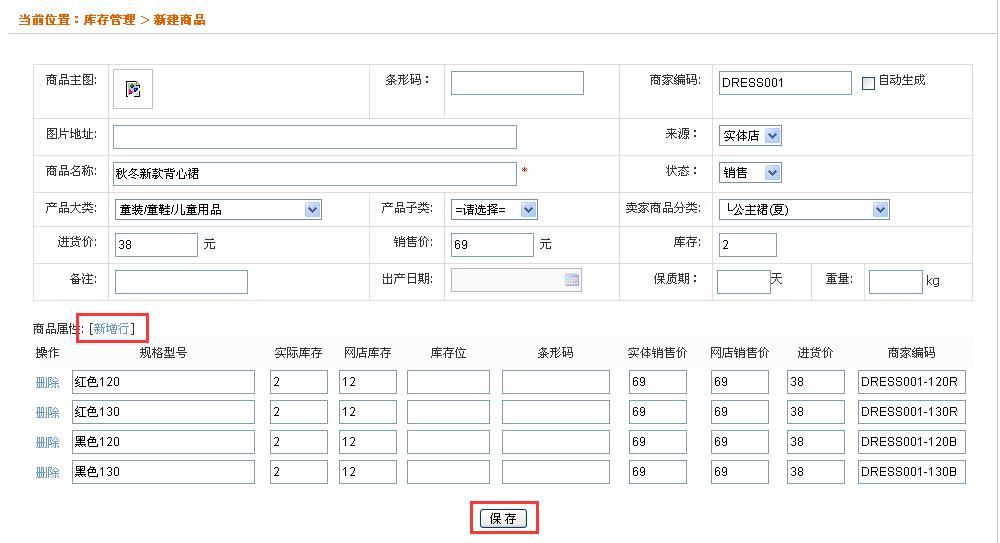Click the 重量 kg input field

895,282
